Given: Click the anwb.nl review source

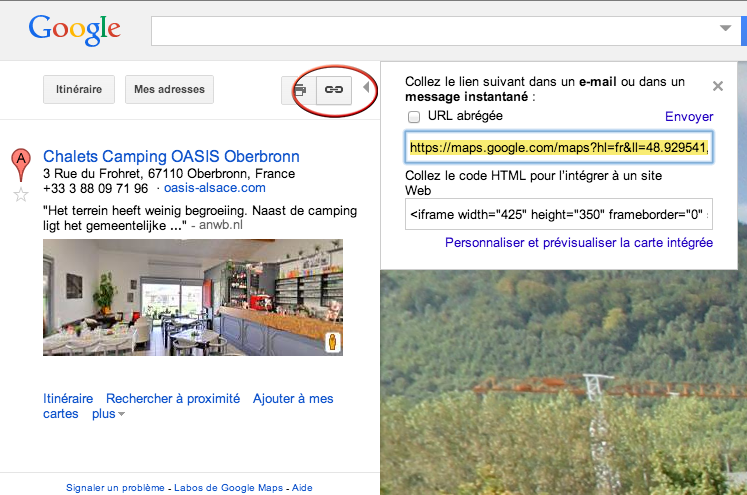Looking at the screenshot, I should pos(221,225).
